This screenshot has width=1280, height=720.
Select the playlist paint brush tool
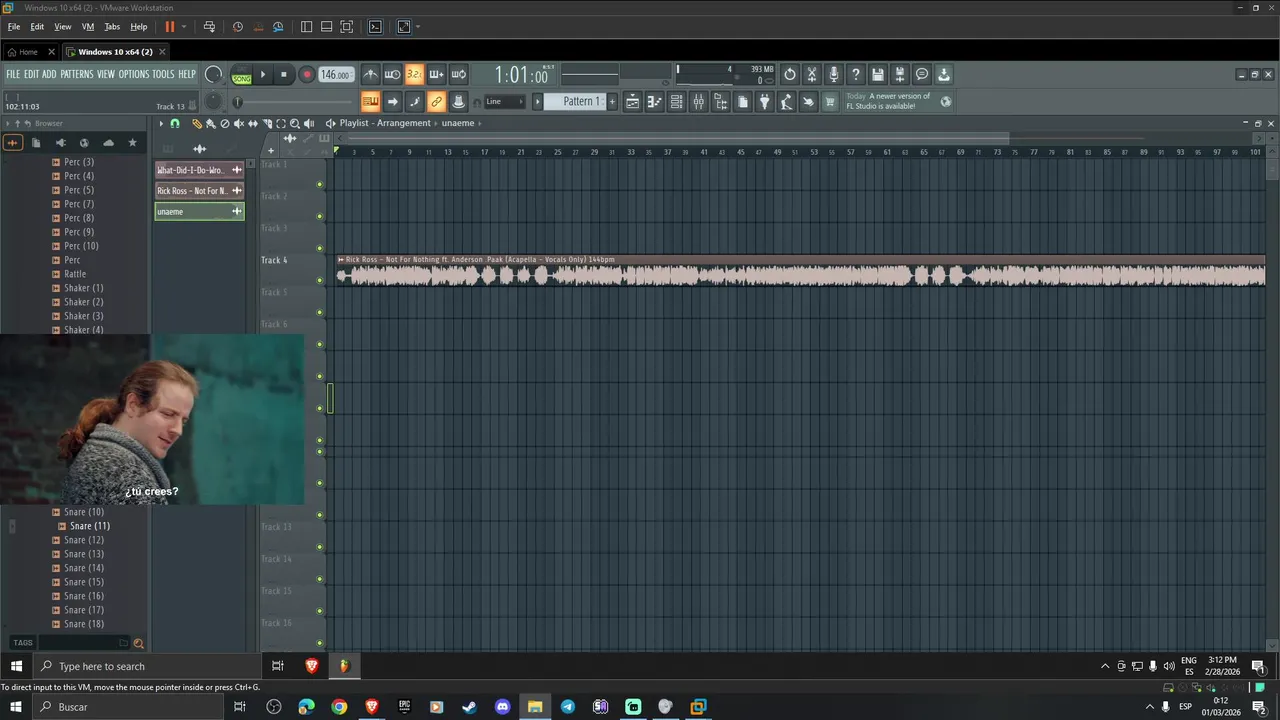(211, 123)
